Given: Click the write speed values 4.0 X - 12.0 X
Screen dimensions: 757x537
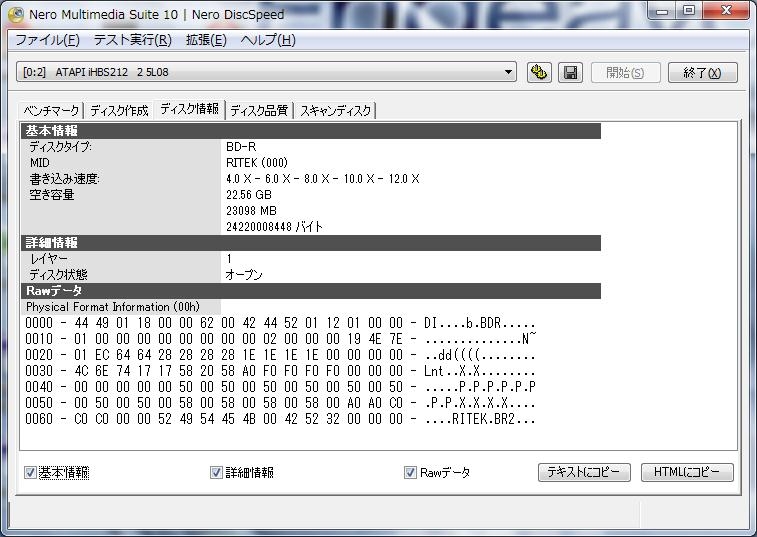Looking at the screenshot, I should tap(322, 179).
